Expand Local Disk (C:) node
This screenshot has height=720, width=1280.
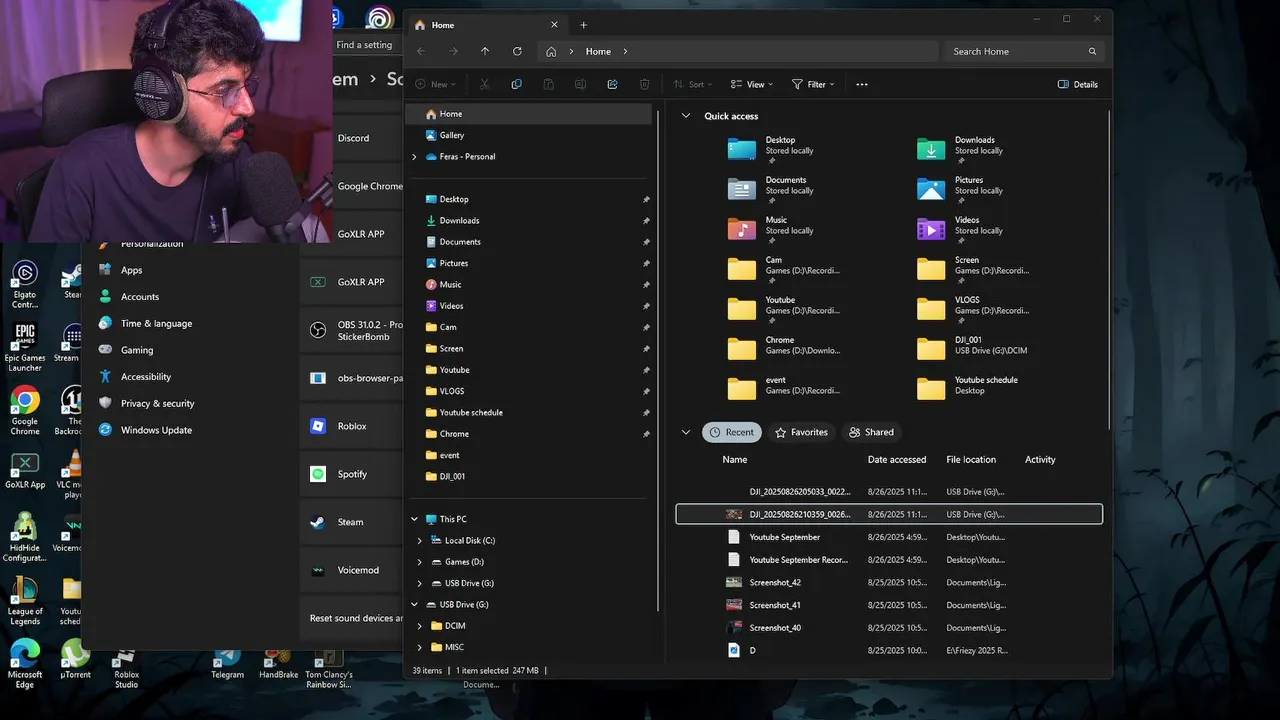click(x=420, y=540)
